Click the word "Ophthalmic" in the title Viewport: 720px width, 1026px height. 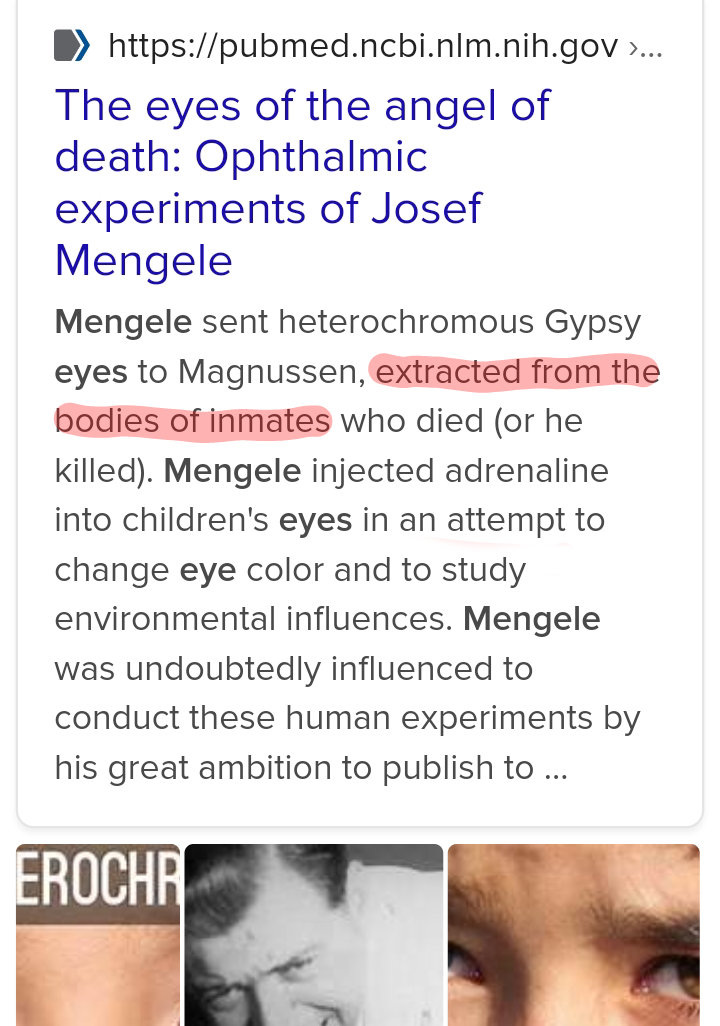click(x=311, y=156)
